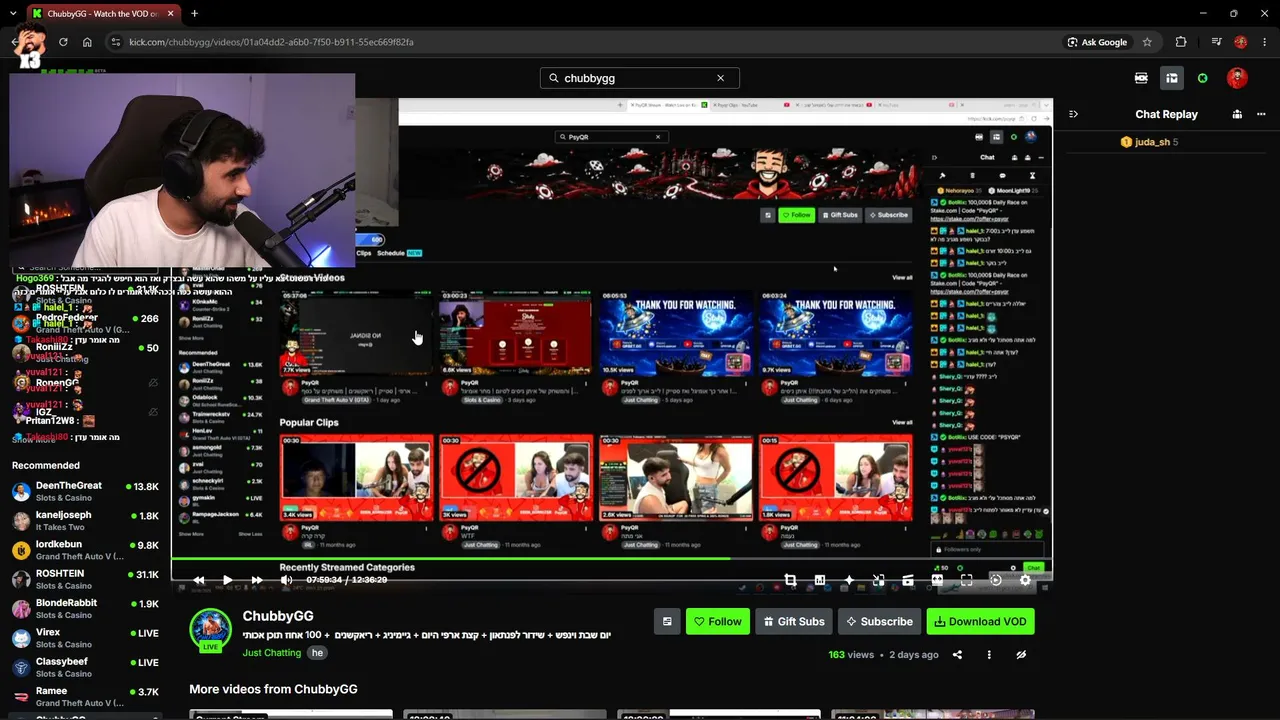Screen dimensions: 1280x720
Task: Reload the browser page
Action: pos(63,42)
